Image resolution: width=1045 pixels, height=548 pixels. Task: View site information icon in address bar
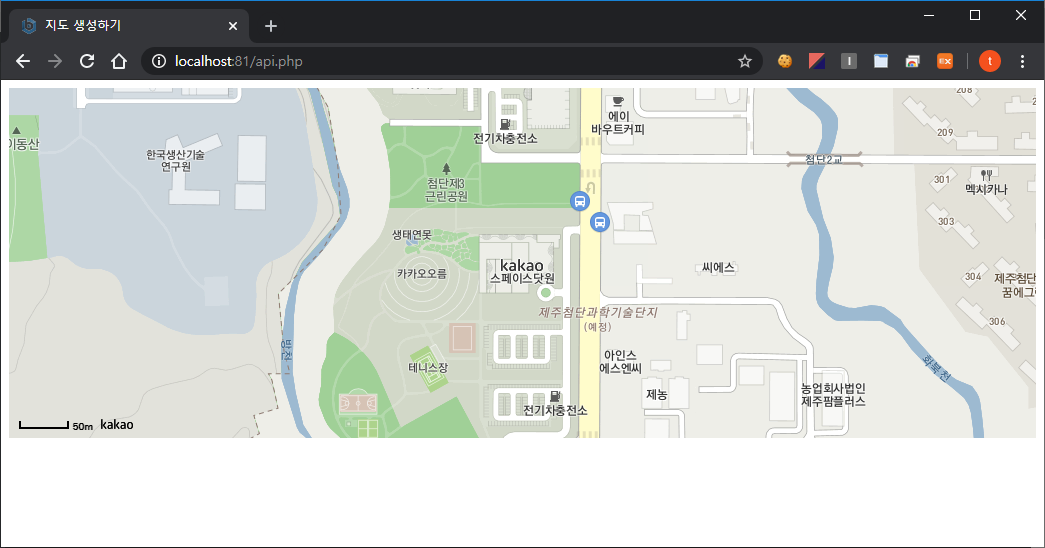point(159,61)
